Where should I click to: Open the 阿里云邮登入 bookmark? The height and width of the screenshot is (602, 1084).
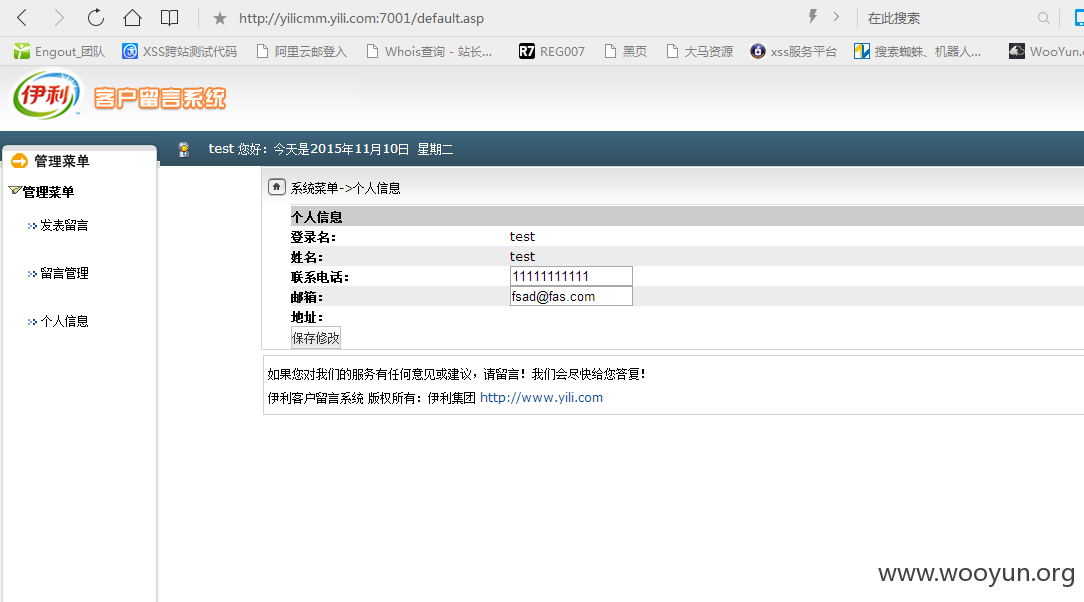pyautogui.click(x=301, y=51)
